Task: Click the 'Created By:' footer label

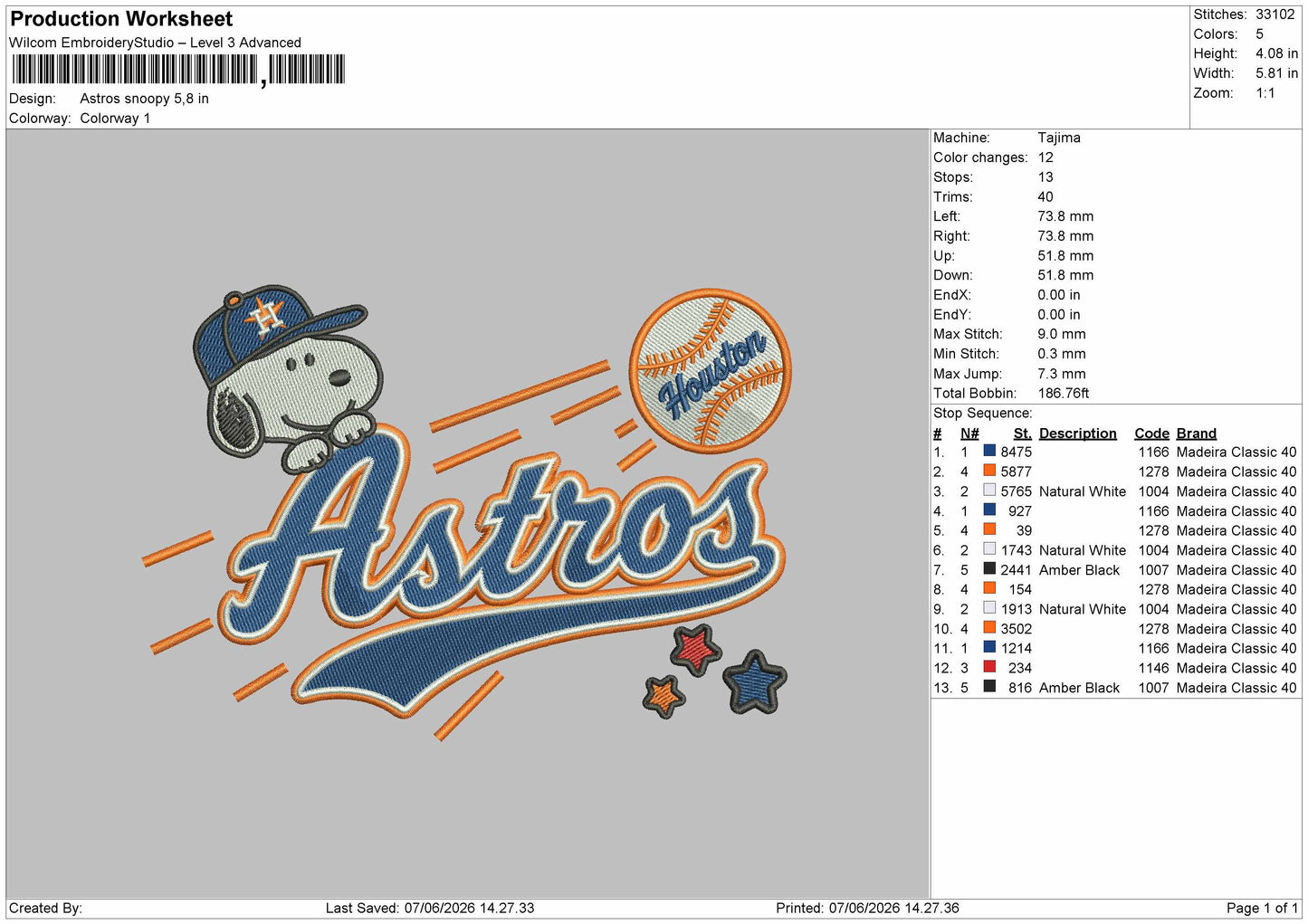Action: [x=45, y=908]
